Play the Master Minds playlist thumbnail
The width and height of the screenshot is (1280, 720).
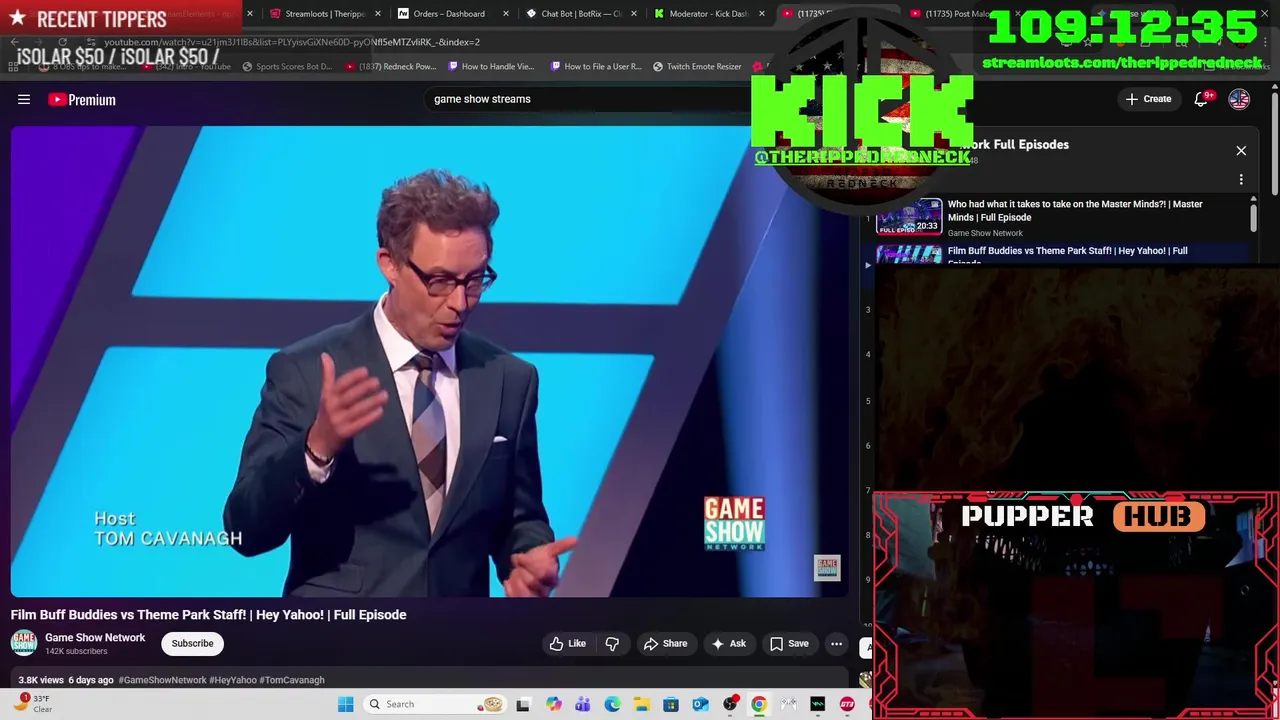pos(909,217)
